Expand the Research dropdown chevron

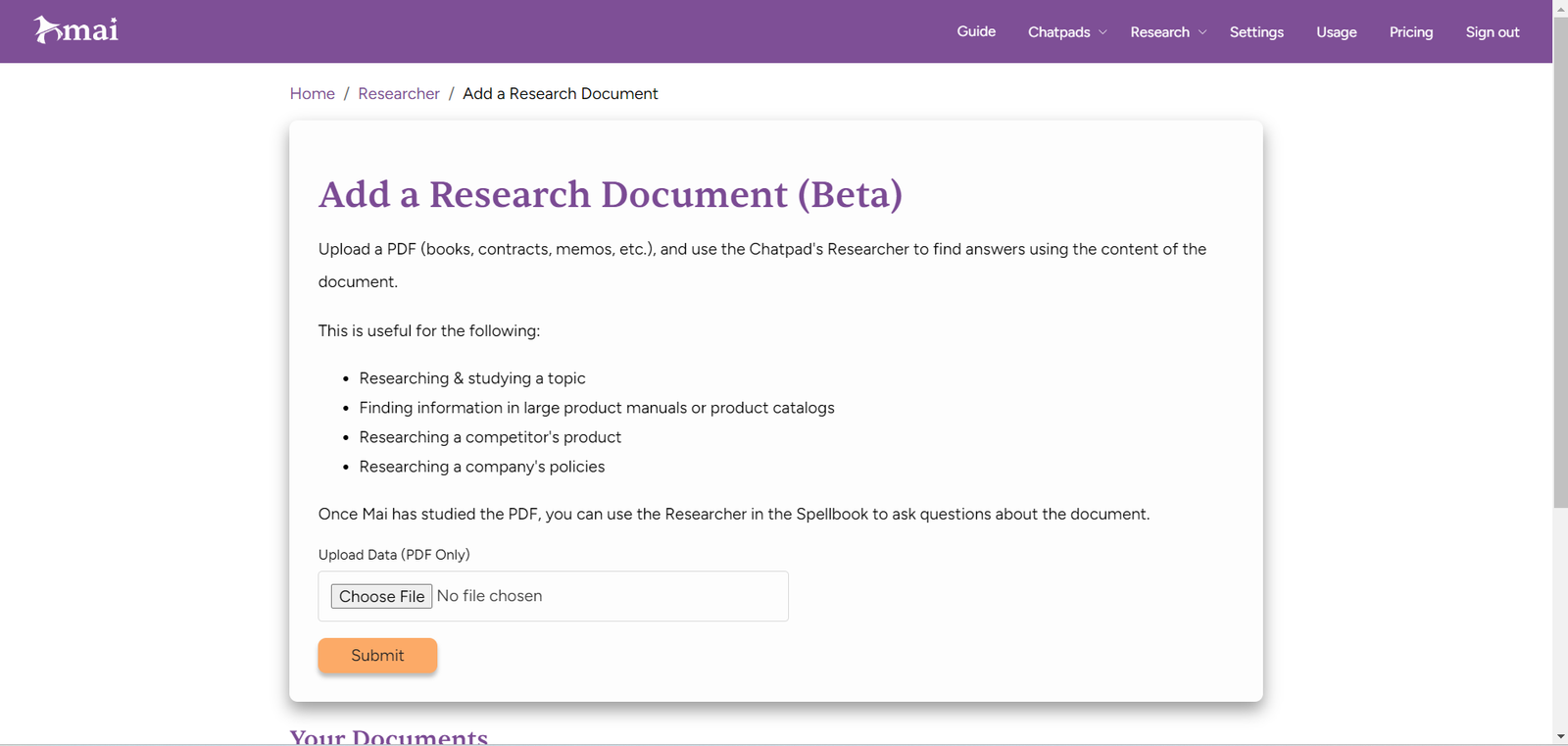tap(1202, 32)
